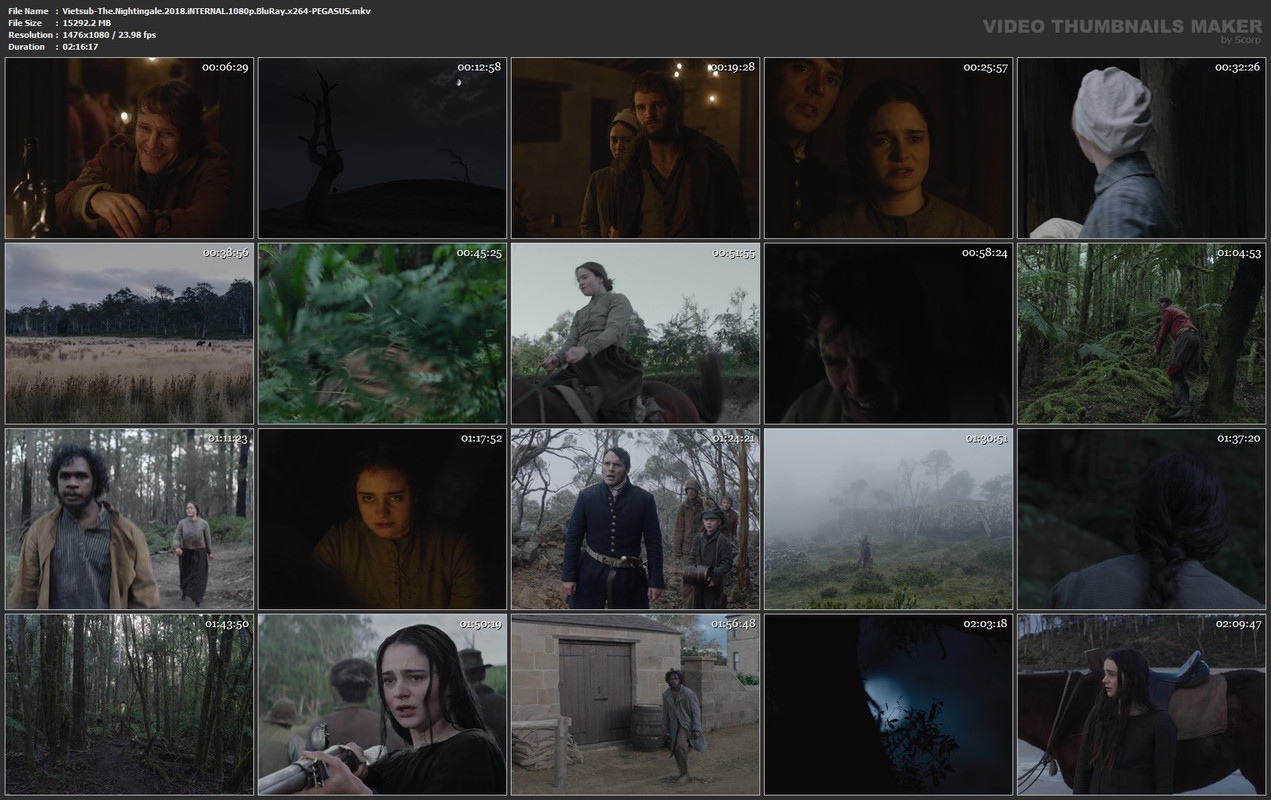Click the rifle frame at 01:50:19

tap(382, 705)
